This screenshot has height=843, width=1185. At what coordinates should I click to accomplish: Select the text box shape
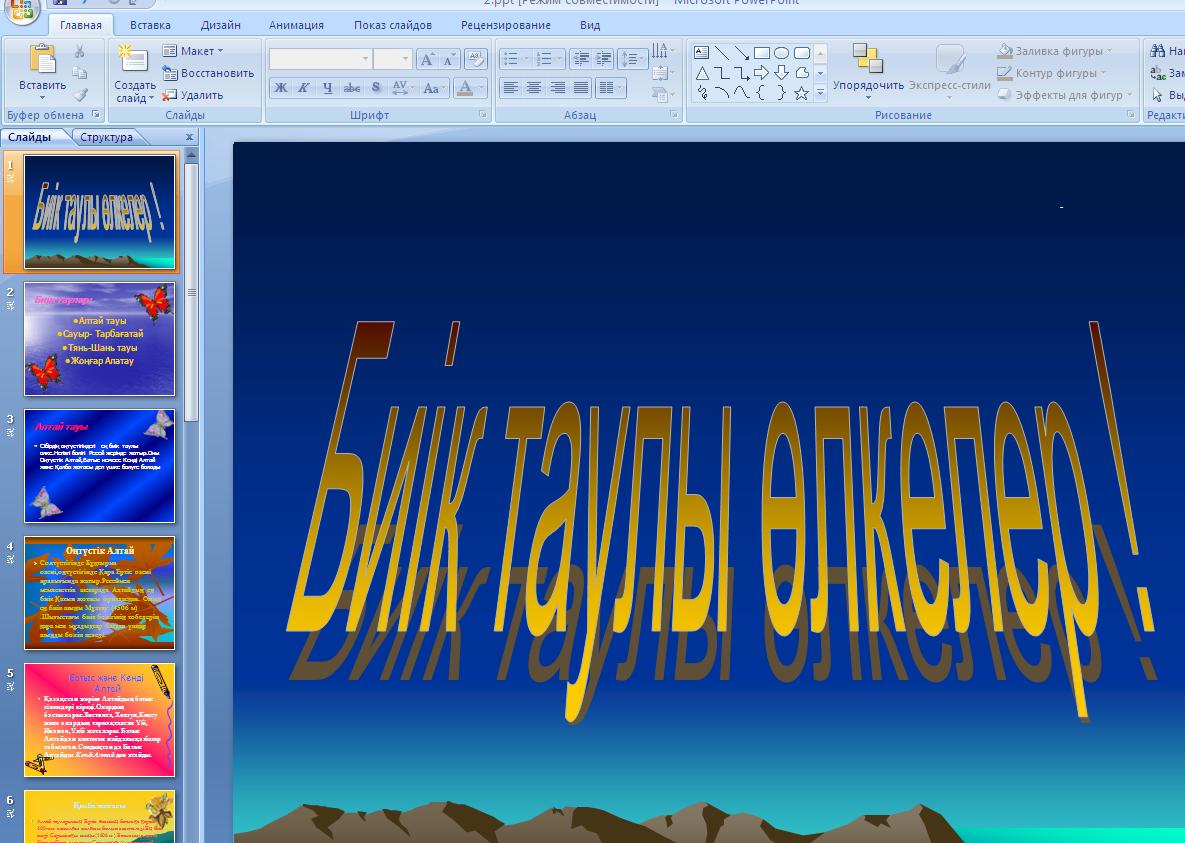[701, 53]
